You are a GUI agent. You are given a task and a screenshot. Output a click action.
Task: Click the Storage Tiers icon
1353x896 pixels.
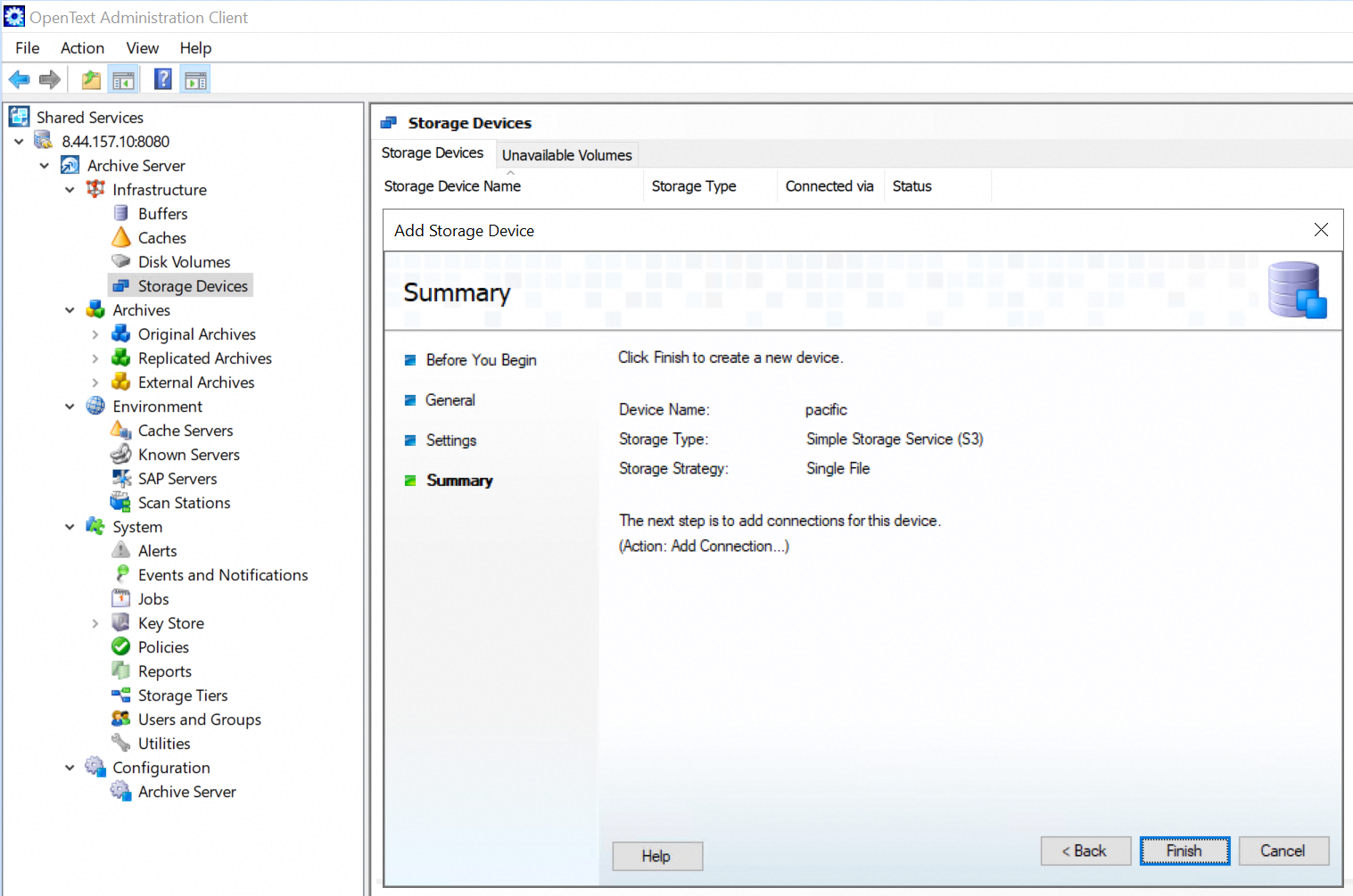pos(120,695)
